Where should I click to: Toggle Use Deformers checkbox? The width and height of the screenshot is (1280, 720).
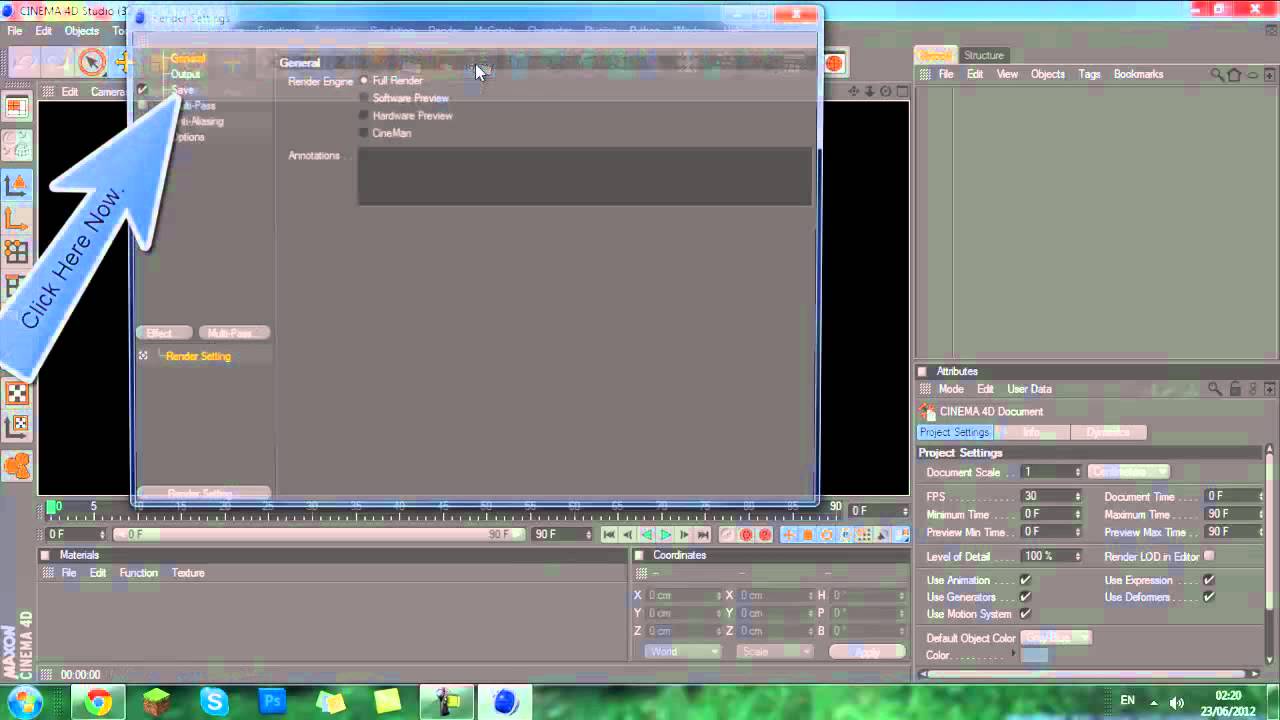[x=1209, y=597]
